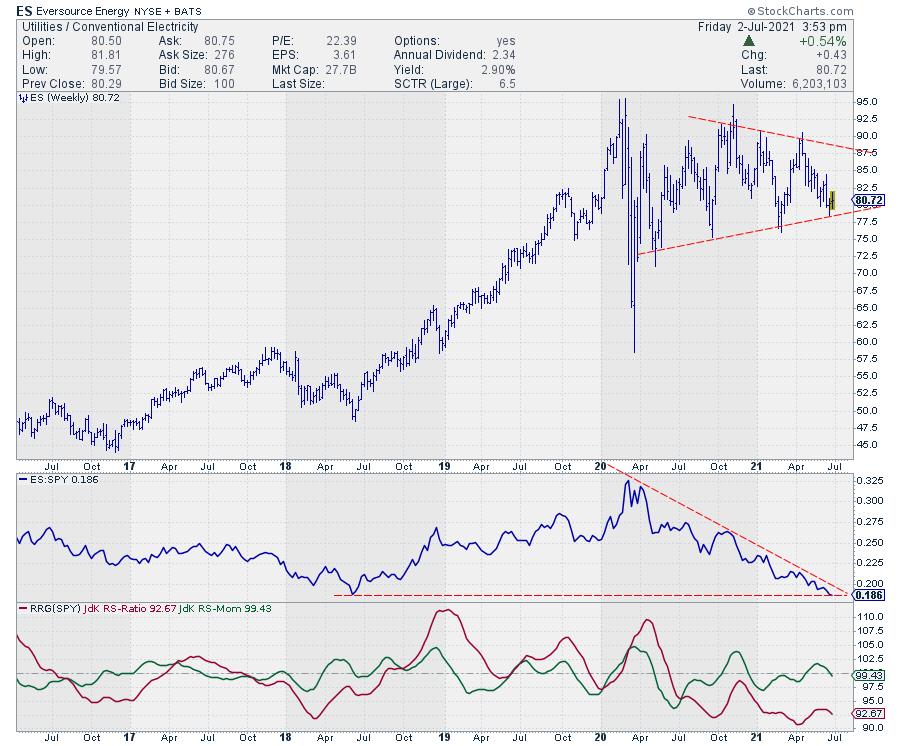Screen dimensions: 900x746
Task: Click the candlestick icon beside ES (Weekly)
Action: click(22, 100)
